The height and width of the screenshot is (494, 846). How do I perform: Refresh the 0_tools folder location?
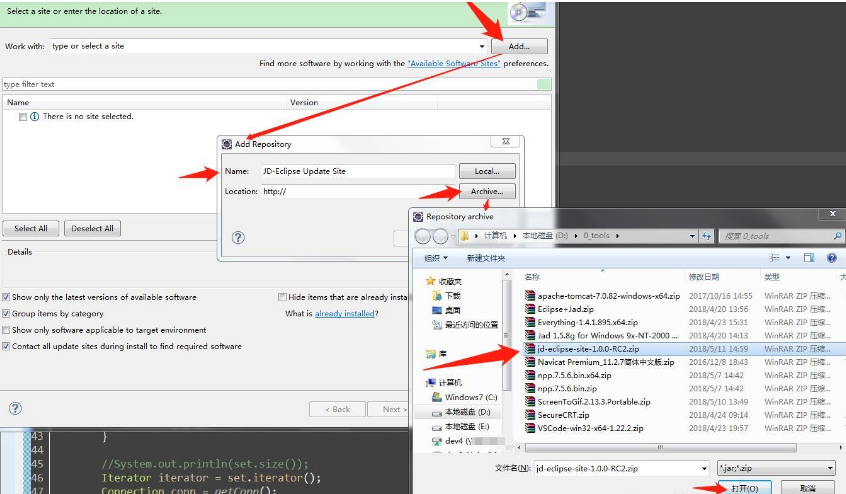click(706, 236)
